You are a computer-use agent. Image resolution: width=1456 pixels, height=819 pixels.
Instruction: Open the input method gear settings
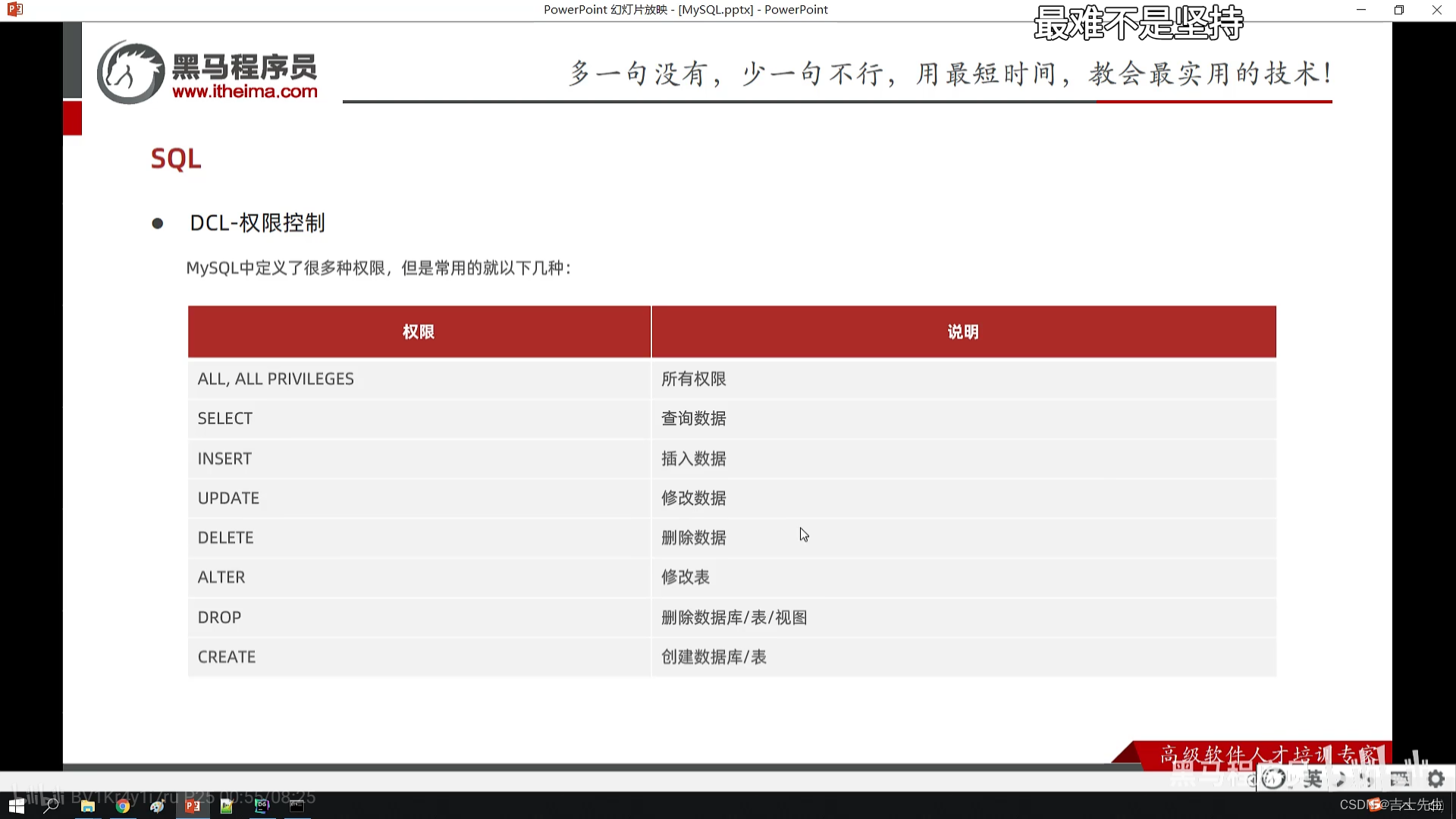pos(1436,779)
